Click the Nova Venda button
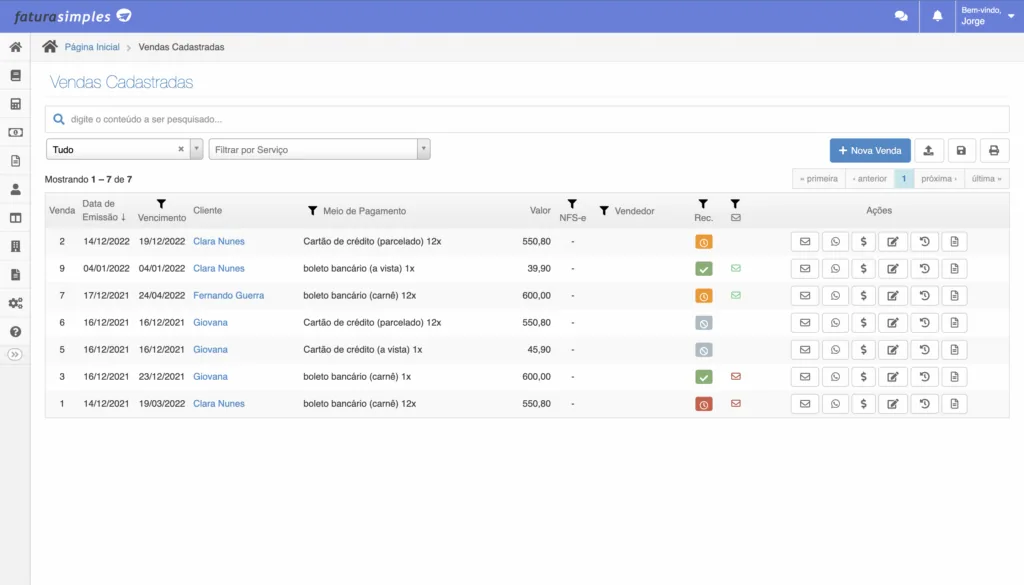 coord(870,150)
